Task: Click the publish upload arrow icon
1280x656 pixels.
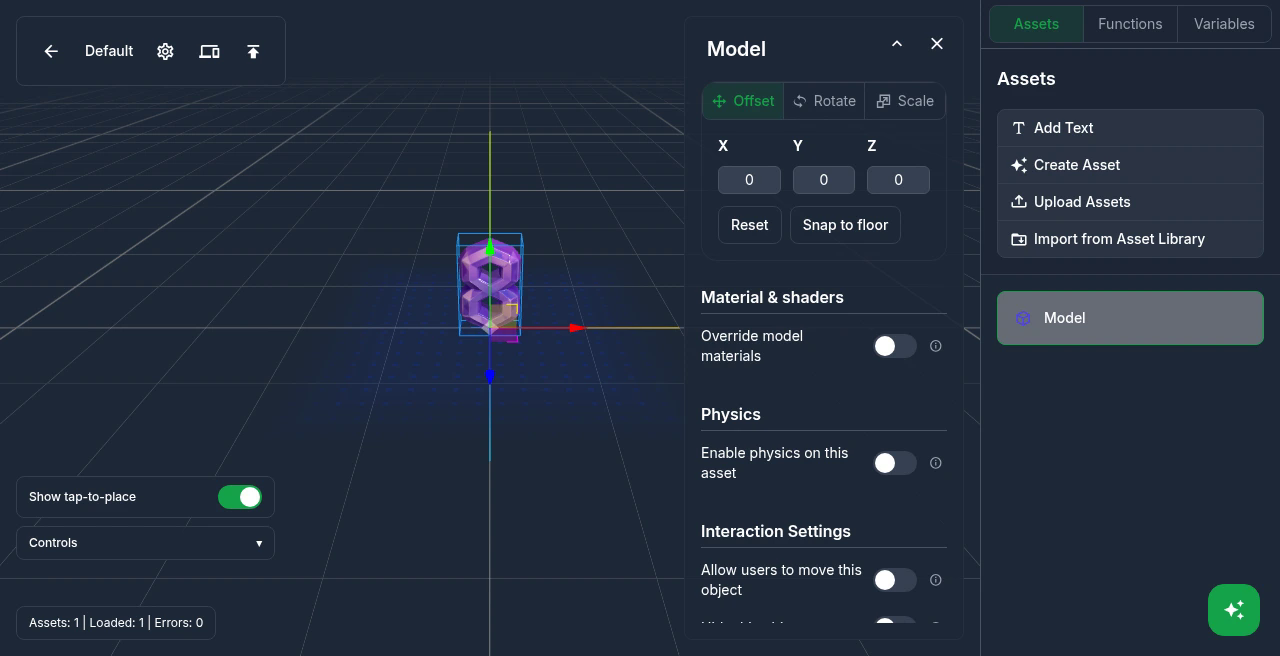Action: coord(253,51)
